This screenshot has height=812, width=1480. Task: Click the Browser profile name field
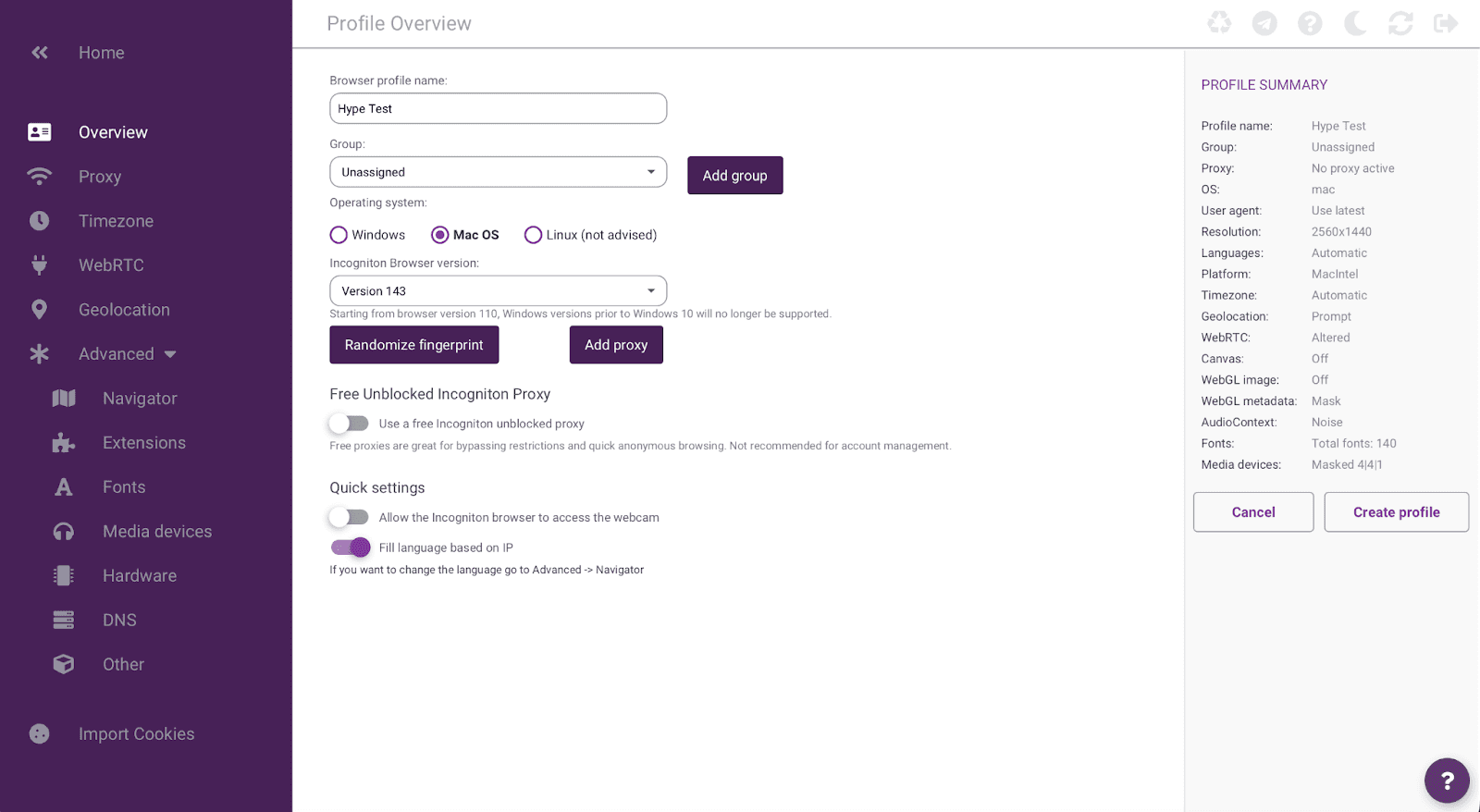click(498, 108)
